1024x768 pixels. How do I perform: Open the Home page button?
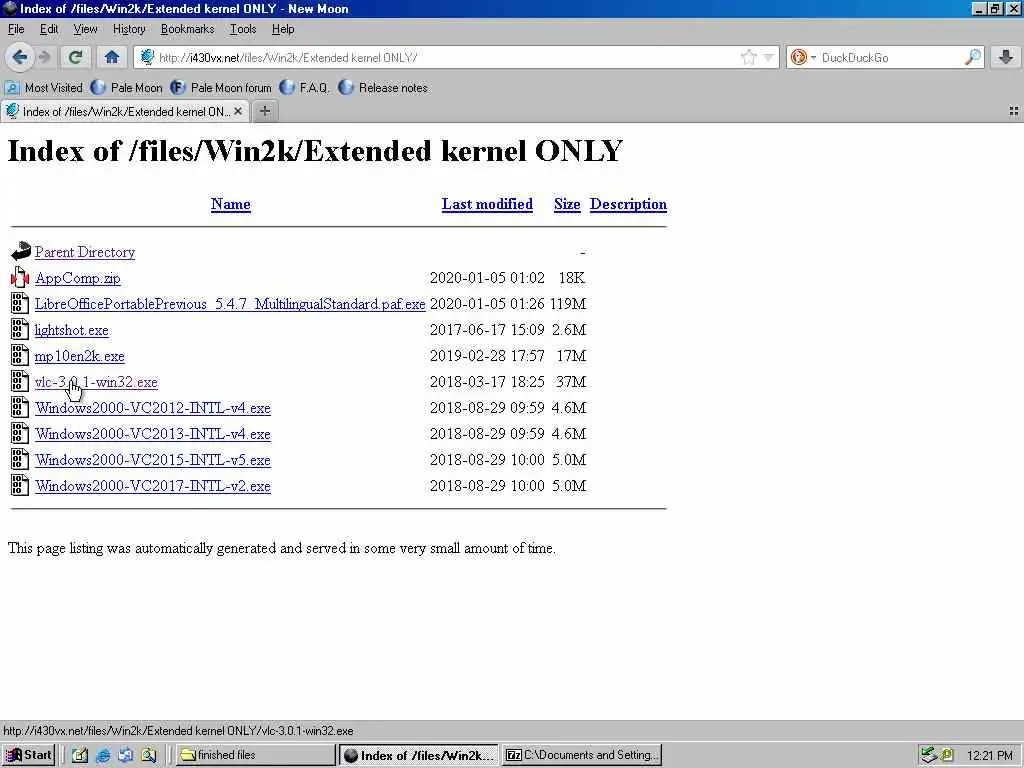point(112,57)
